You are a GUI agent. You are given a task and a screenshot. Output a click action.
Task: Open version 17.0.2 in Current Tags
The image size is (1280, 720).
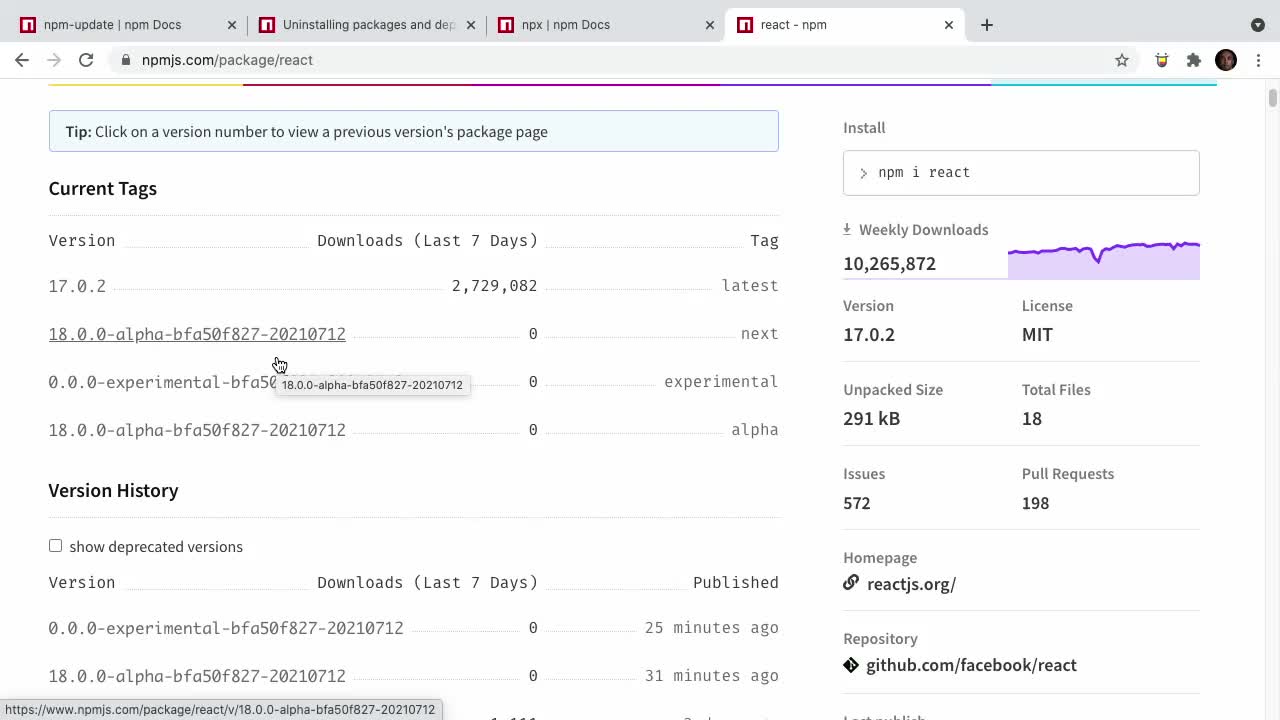tap(77, 286)
